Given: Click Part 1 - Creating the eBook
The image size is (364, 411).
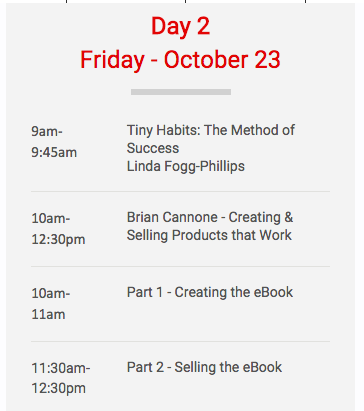Looking at the screenshot, I should point(210,292).
